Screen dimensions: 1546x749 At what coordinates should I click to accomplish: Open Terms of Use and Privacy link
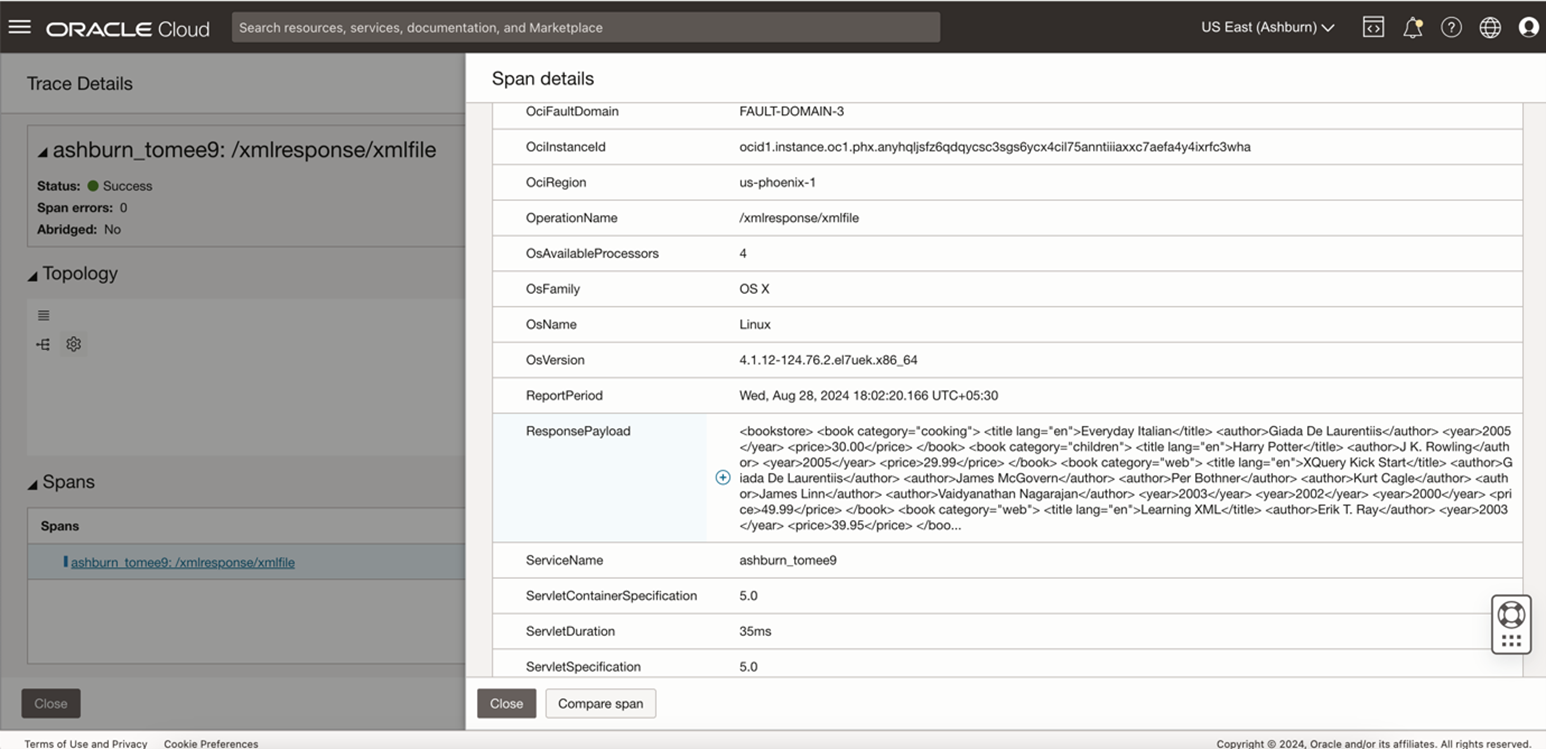[x=86, y=743]
